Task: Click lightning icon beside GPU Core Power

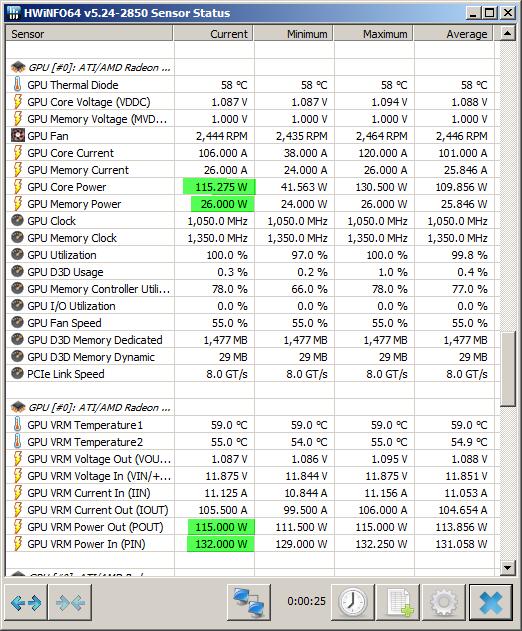Action: [x=17, y=187]
